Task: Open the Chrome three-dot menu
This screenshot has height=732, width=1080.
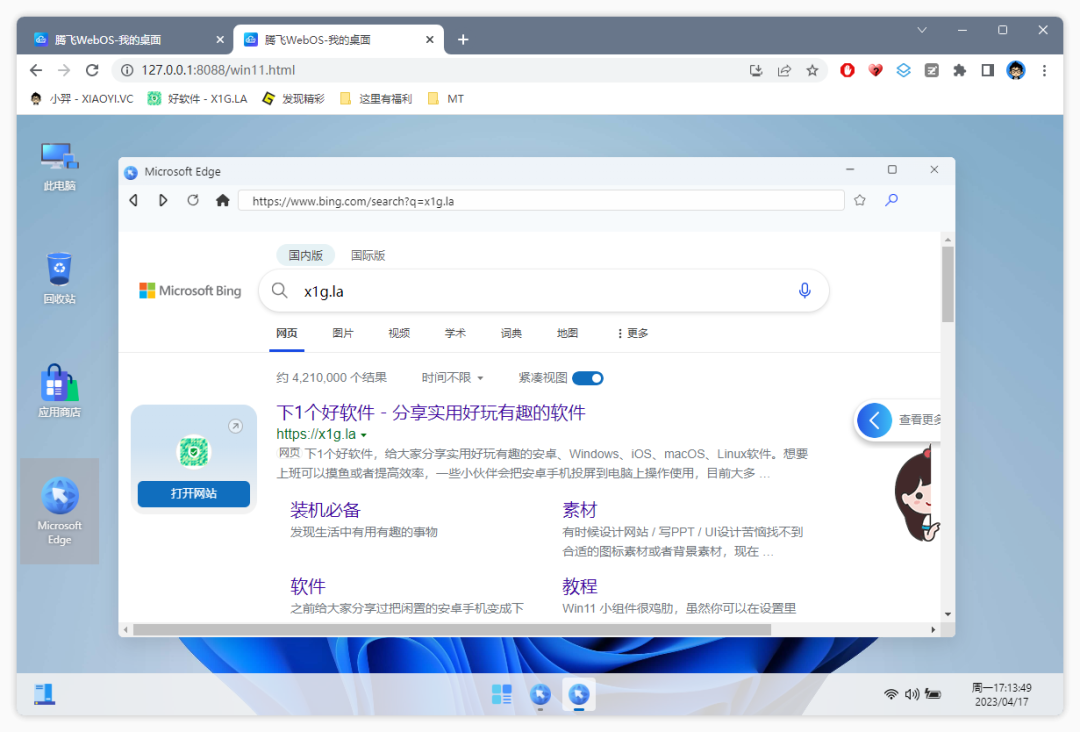Action: click(1044, 70)
